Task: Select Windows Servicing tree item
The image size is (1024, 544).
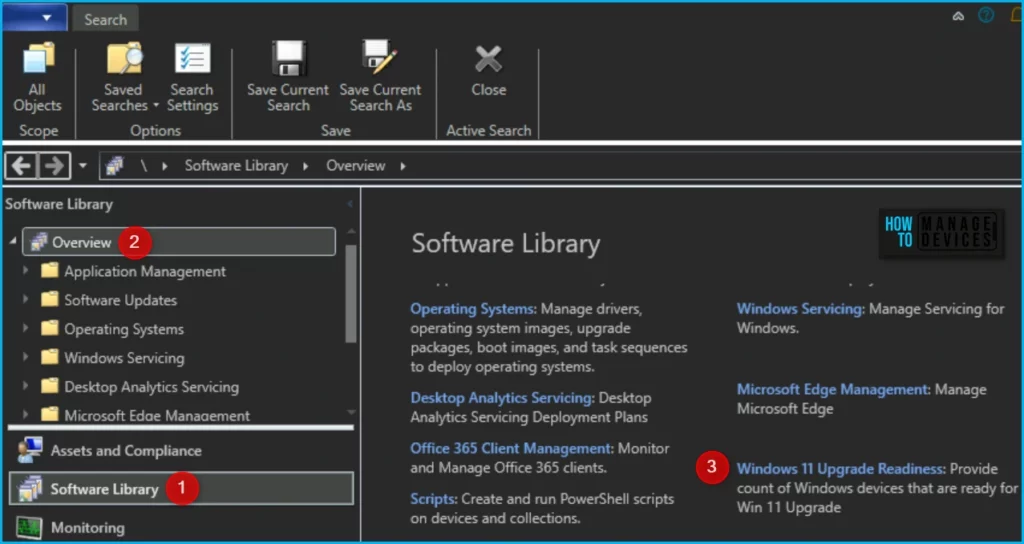Action: tap(124, 358)
